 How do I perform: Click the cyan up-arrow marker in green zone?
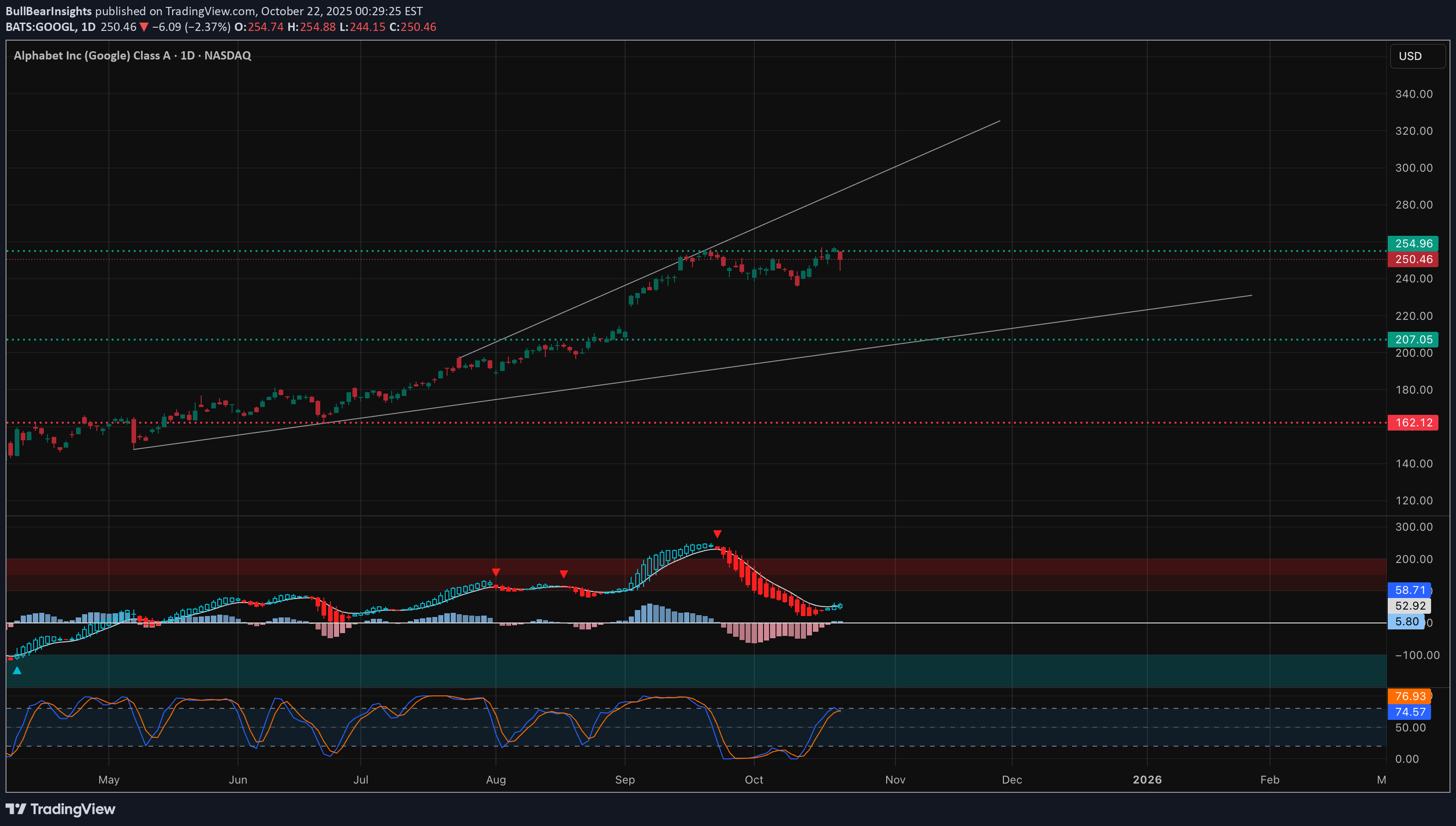click(17, 670)
